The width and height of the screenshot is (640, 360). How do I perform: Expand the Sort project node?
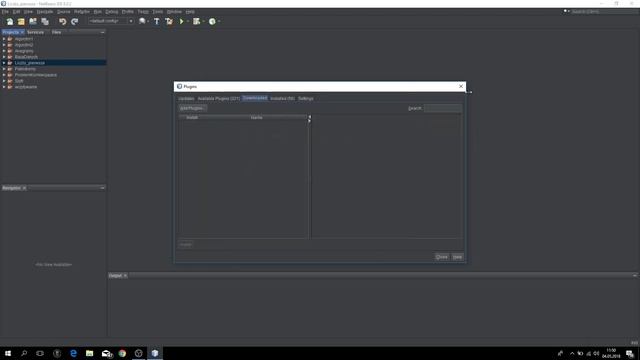(x=4, y=81)
